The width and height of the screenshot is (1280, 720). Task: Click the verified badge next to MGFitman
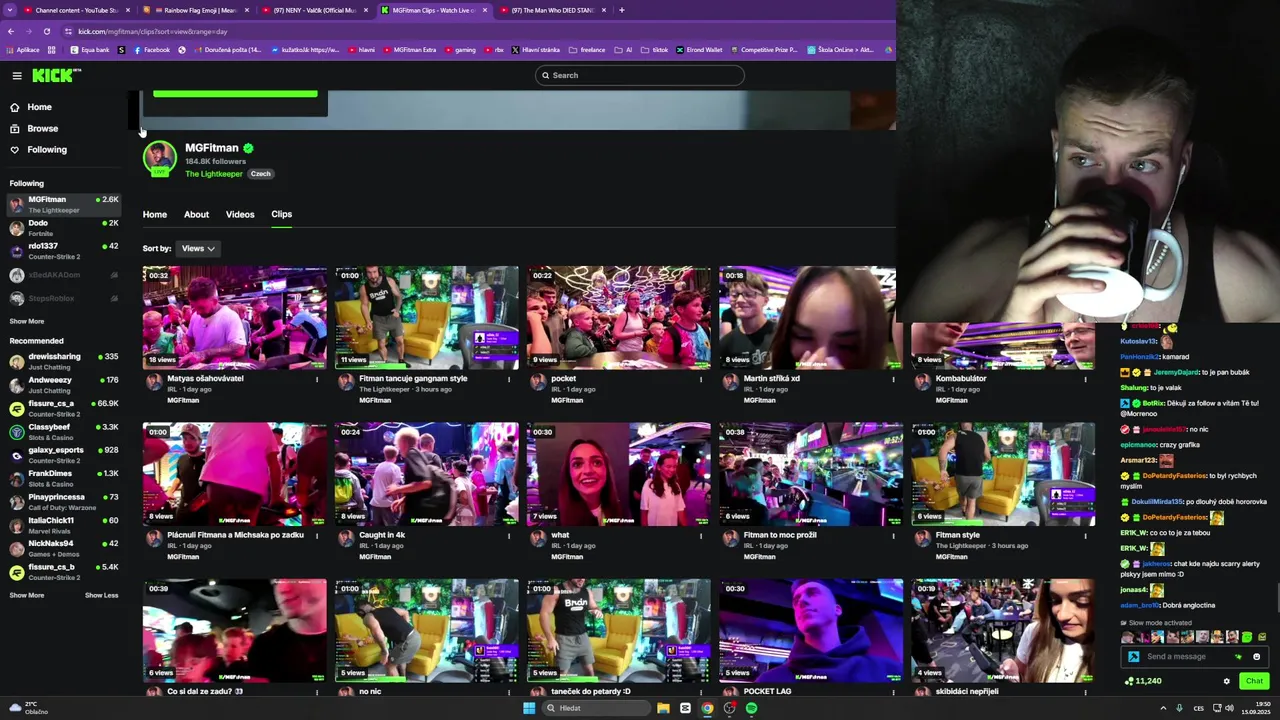click(x=248, y=148)
